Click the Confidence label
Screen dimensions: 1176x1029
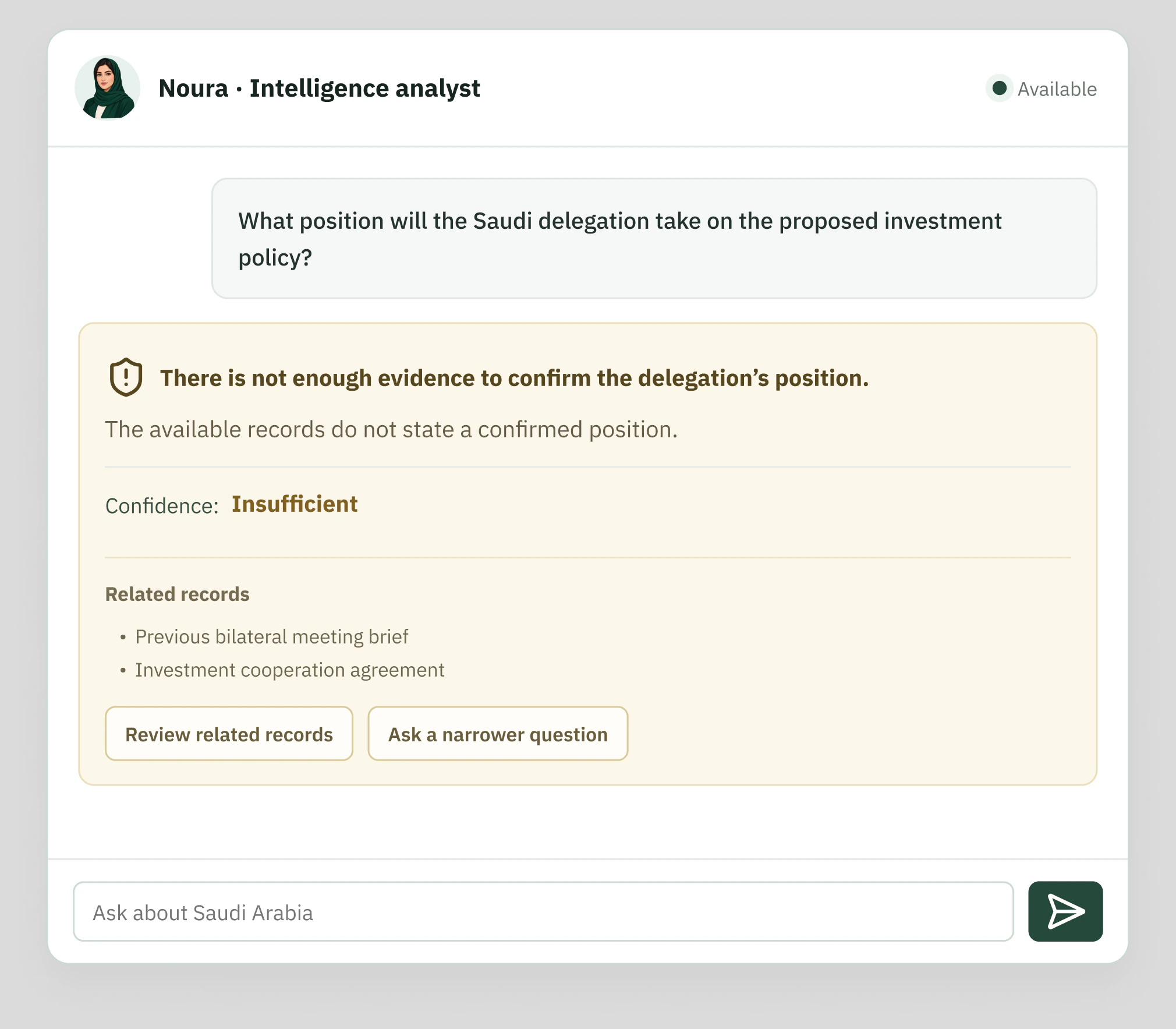[162, 505]
